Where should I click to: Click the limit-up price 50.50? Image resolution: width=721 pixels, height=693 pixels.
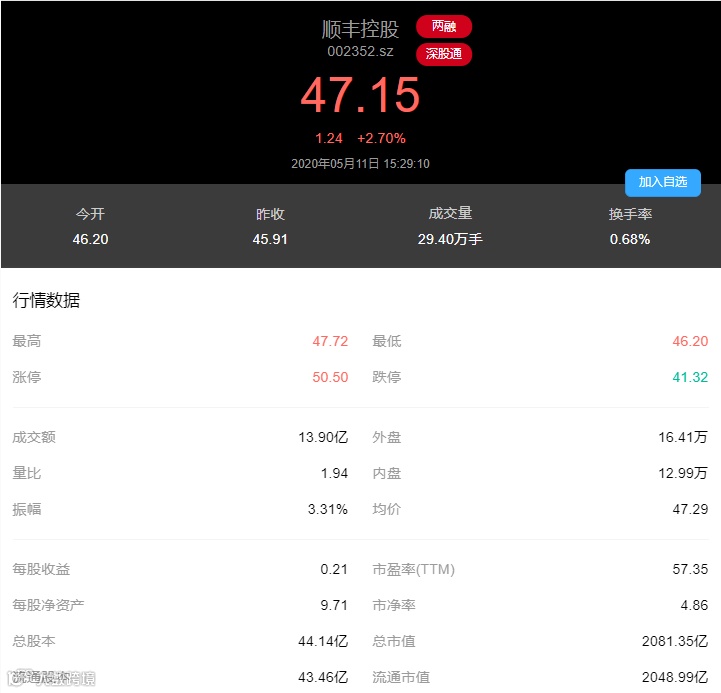[330, 377]
